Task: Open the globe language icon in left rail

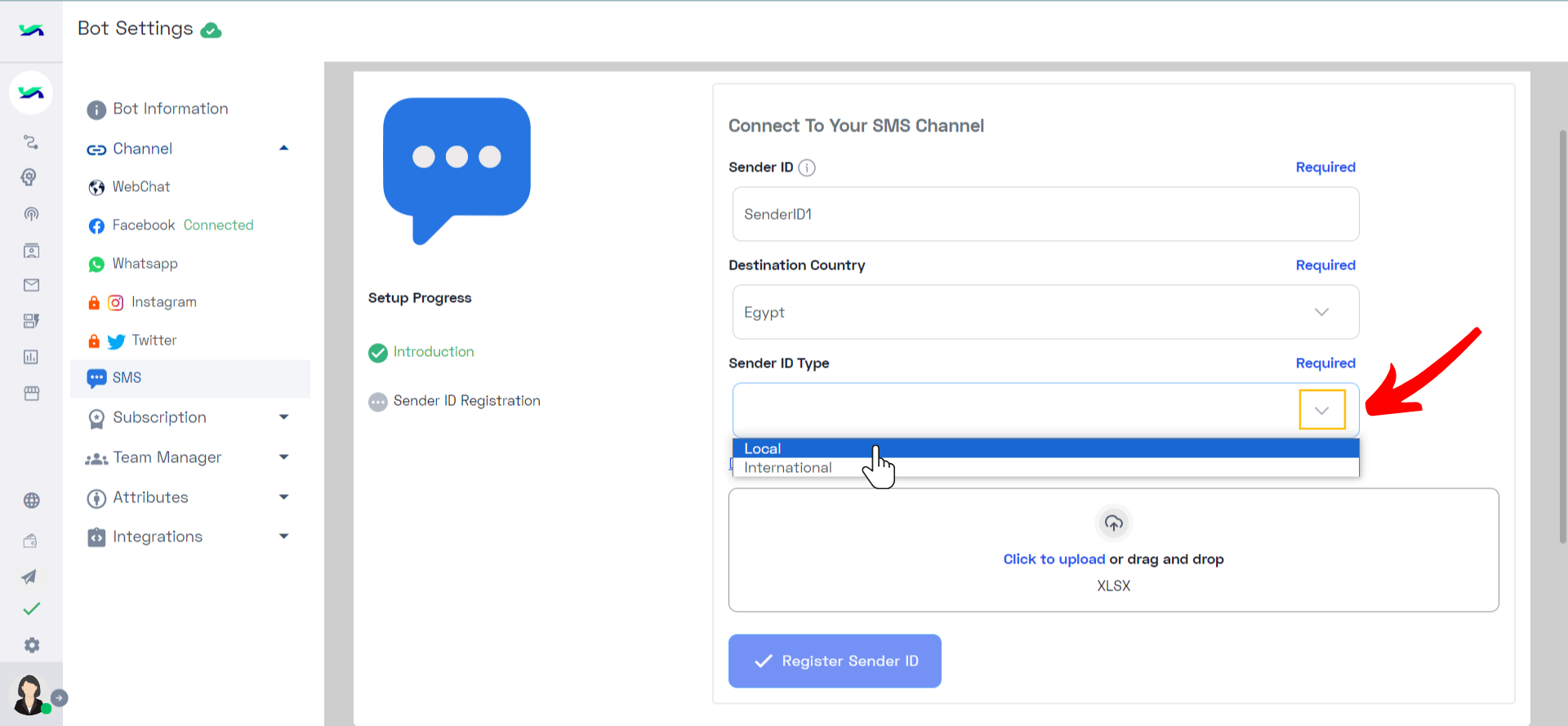Action: point(31,501)
